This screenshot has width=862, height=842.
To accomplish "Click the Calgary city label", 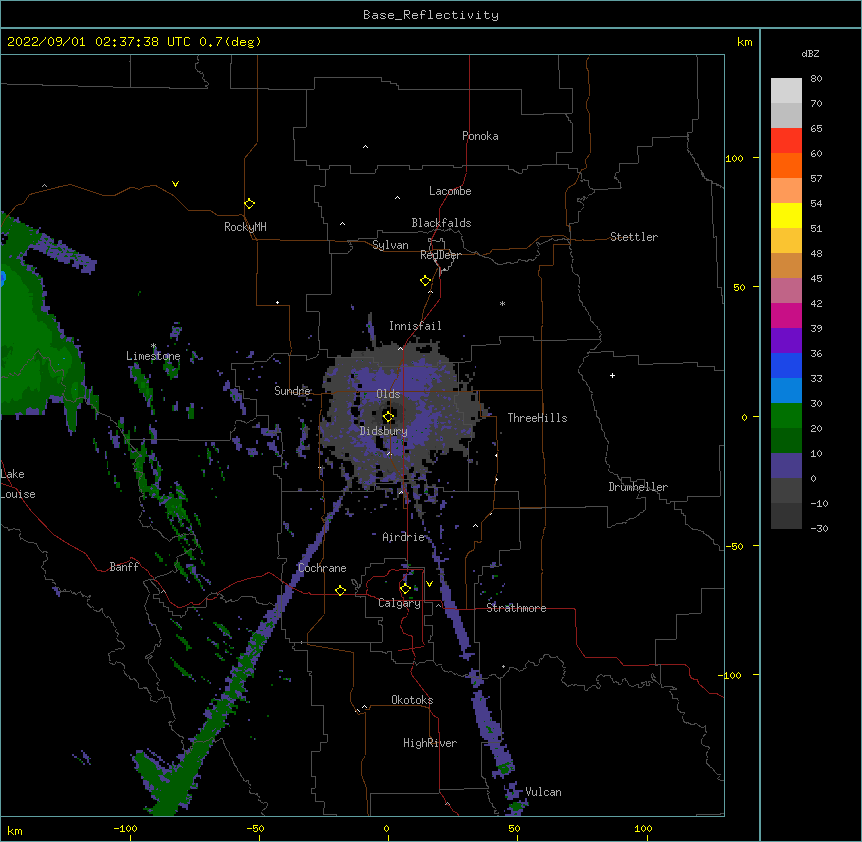I will pyautogui.click(x=400, y=603).
